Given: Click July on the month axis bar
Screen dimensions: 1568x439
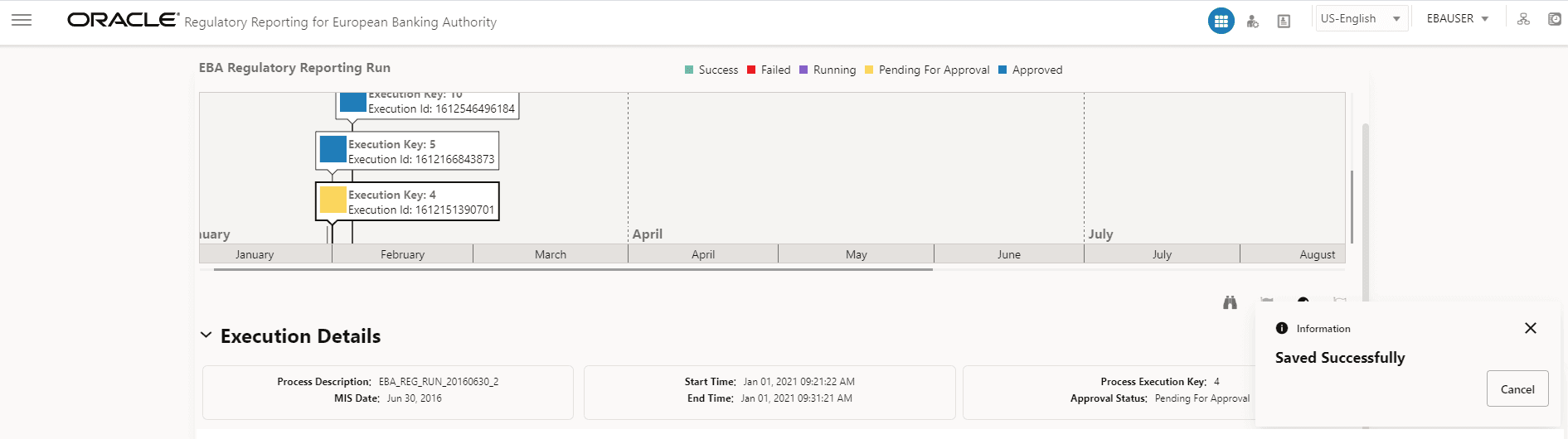Looking at the screenshot, I should pyautogui.click(x=1162, y=254).
